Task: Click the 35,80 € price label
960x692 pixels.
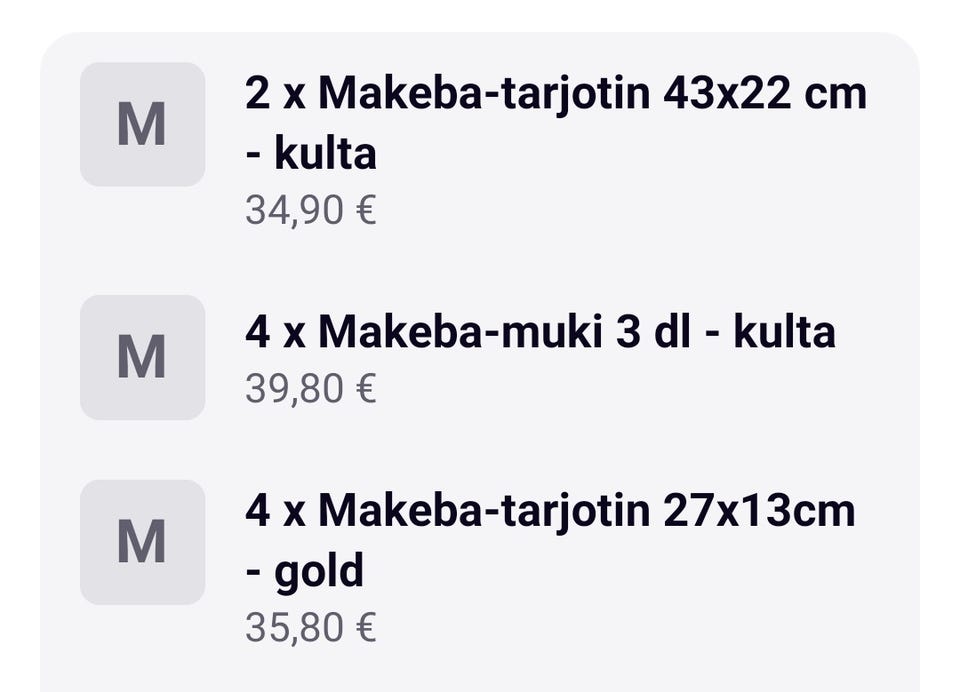Action: 310,626
